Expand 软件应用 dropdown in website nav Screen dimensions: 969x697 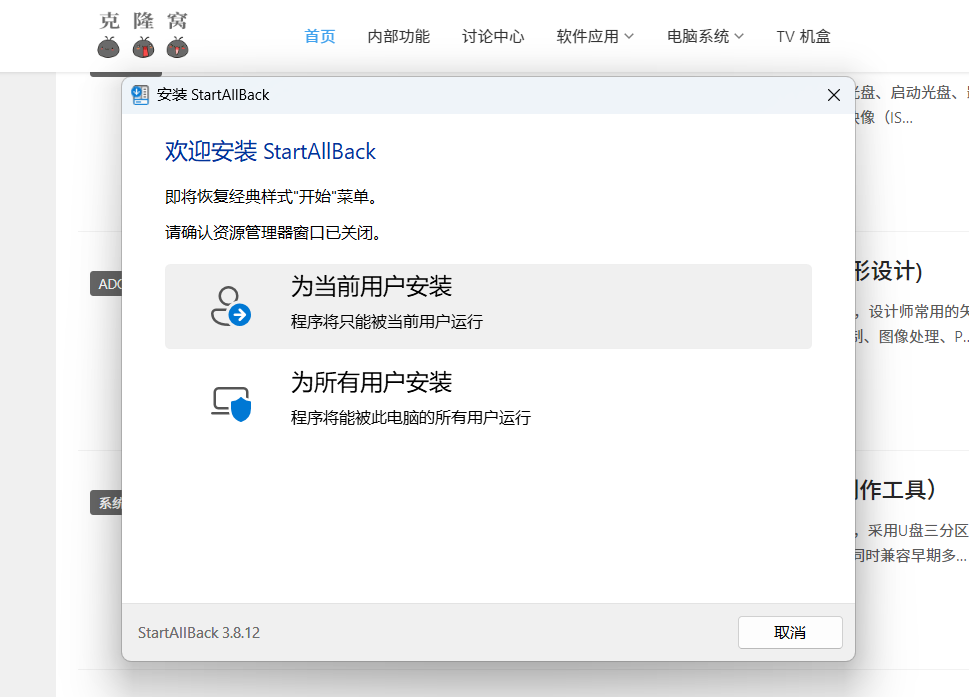(595, 36)
